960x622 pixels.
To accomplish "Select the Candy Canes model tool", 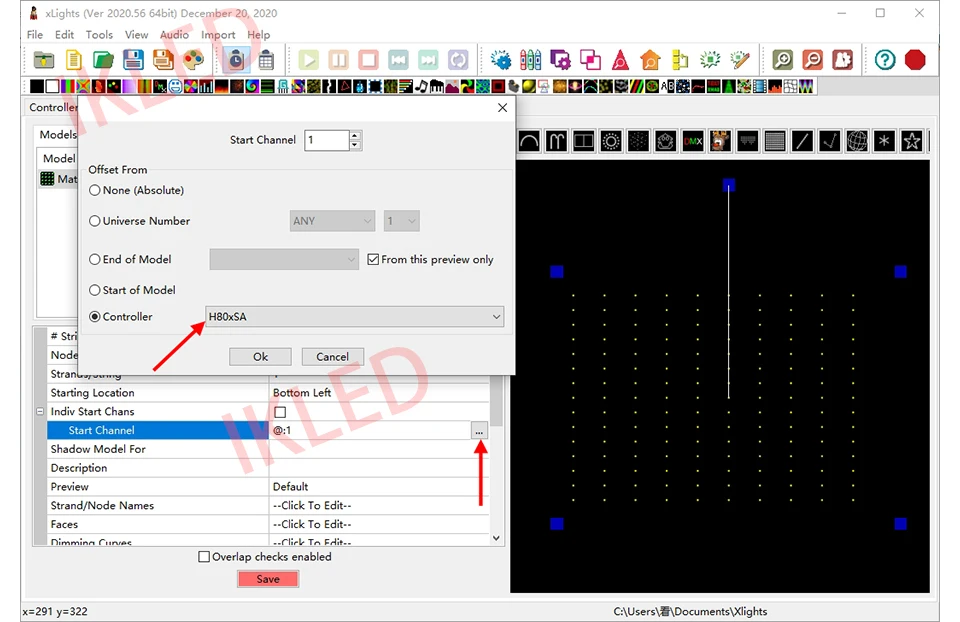I will tap(556, 141).
